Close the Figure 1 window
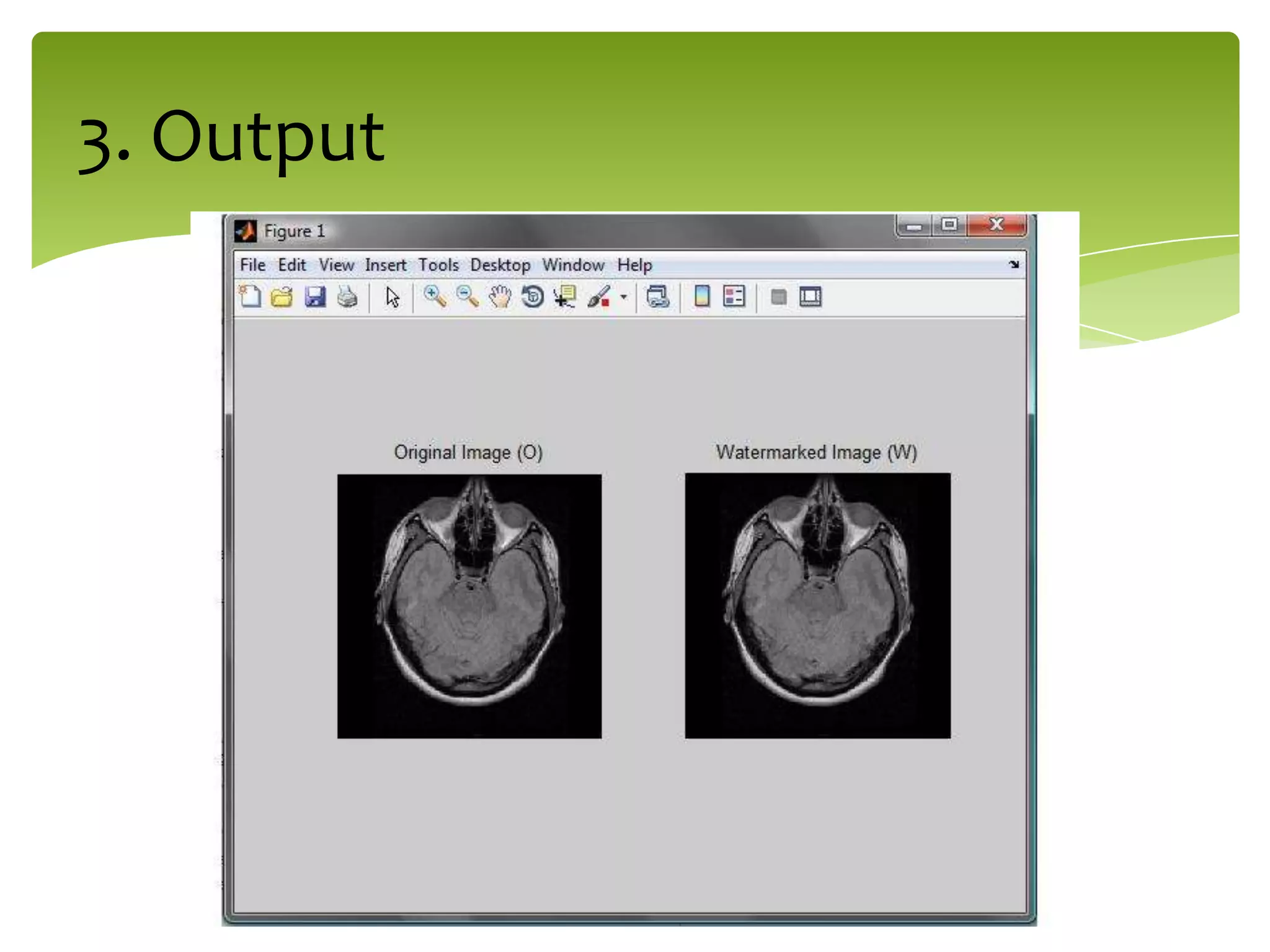The image size is (1270, 952). [x=997, y=225]
